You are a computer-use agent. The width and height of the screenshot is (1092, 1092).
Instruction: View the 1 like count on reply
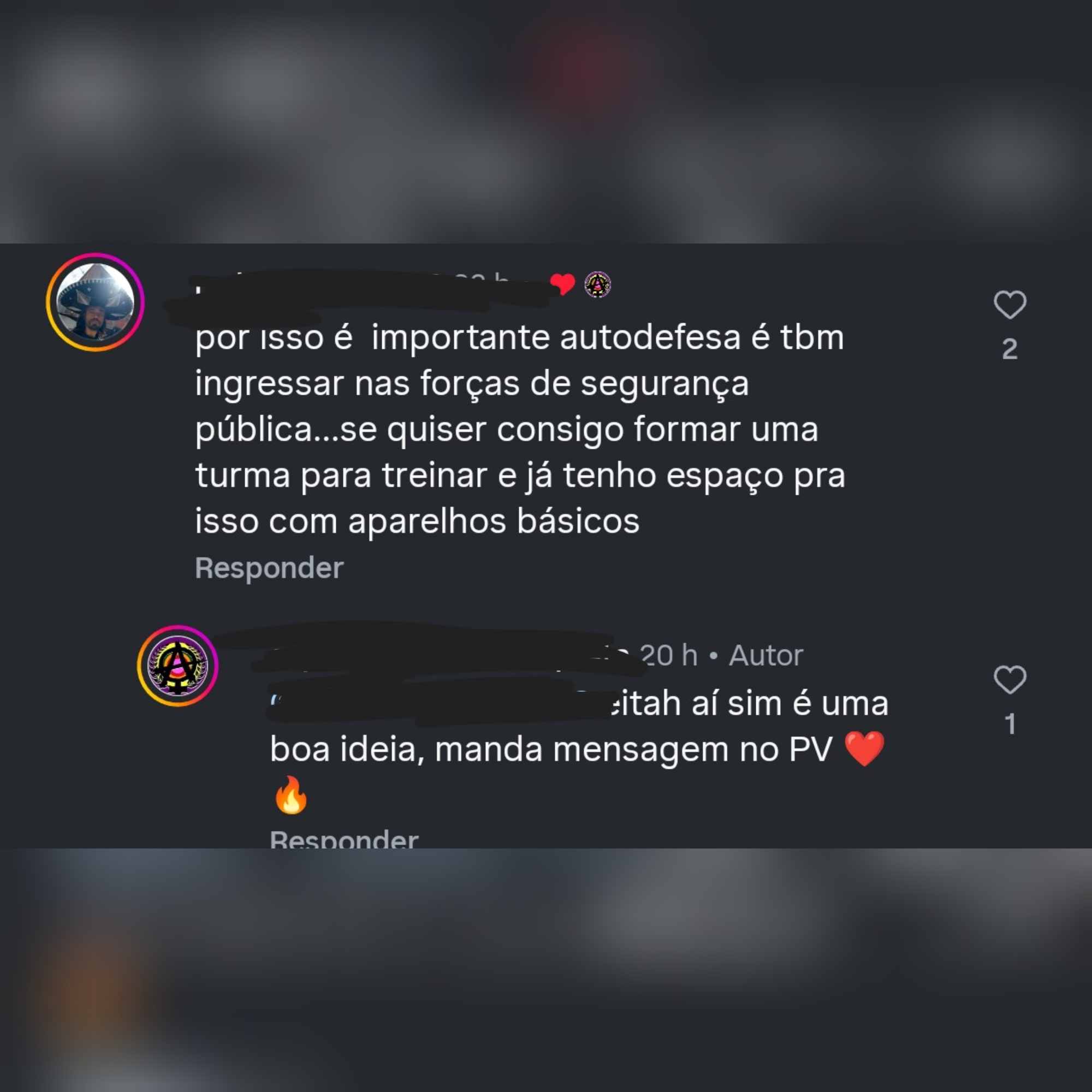(x=1010, y=724)
